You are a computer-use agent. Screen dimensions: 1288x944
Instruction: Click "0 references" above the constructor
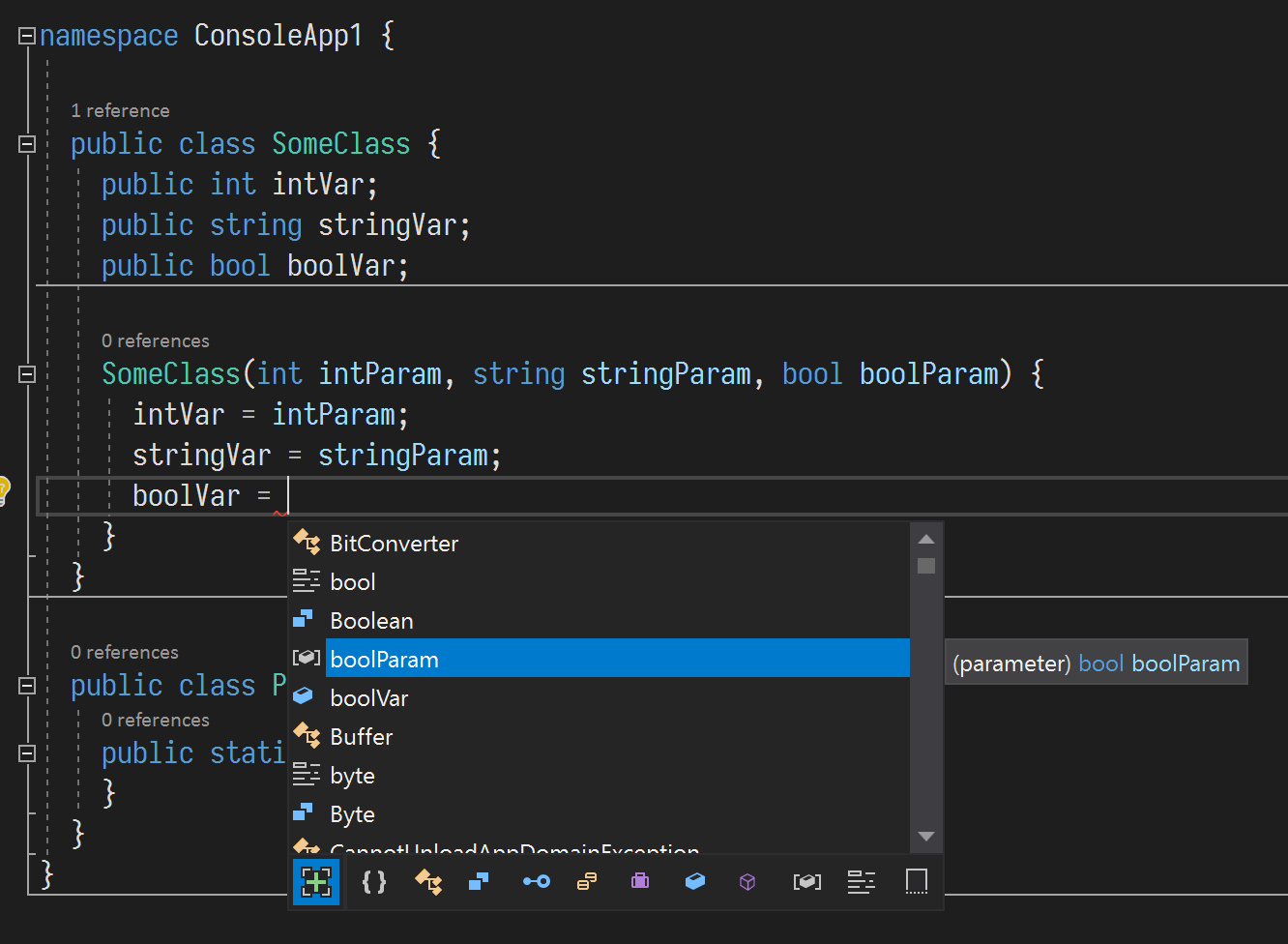point(156,340)
